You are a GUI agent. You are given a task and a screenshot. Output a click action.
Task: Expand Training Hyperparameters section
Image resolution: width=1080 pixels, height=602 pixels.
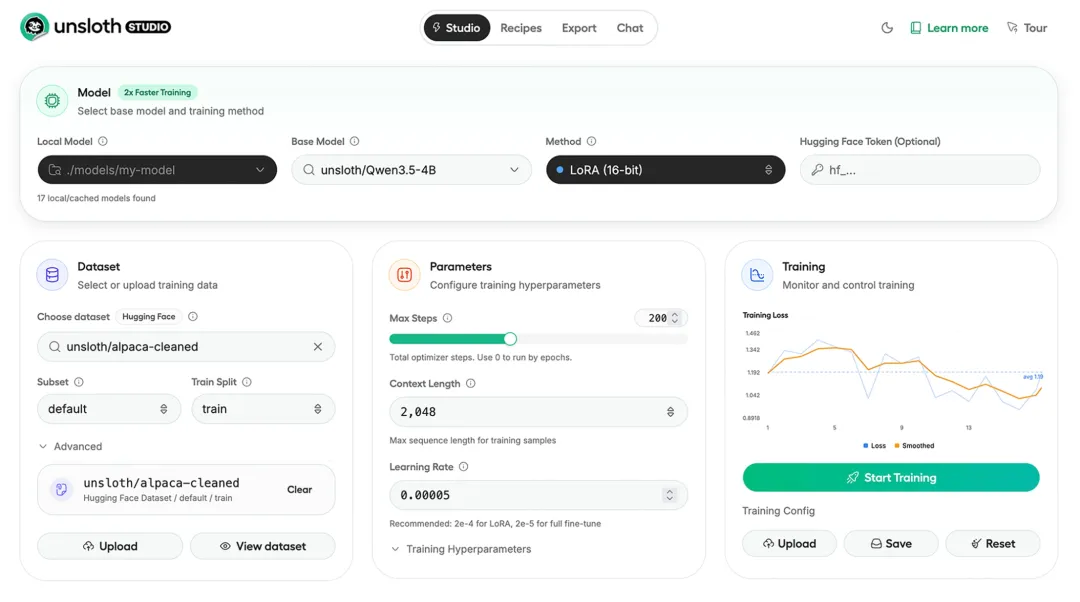pyautogui.click(x=461, y=549)
